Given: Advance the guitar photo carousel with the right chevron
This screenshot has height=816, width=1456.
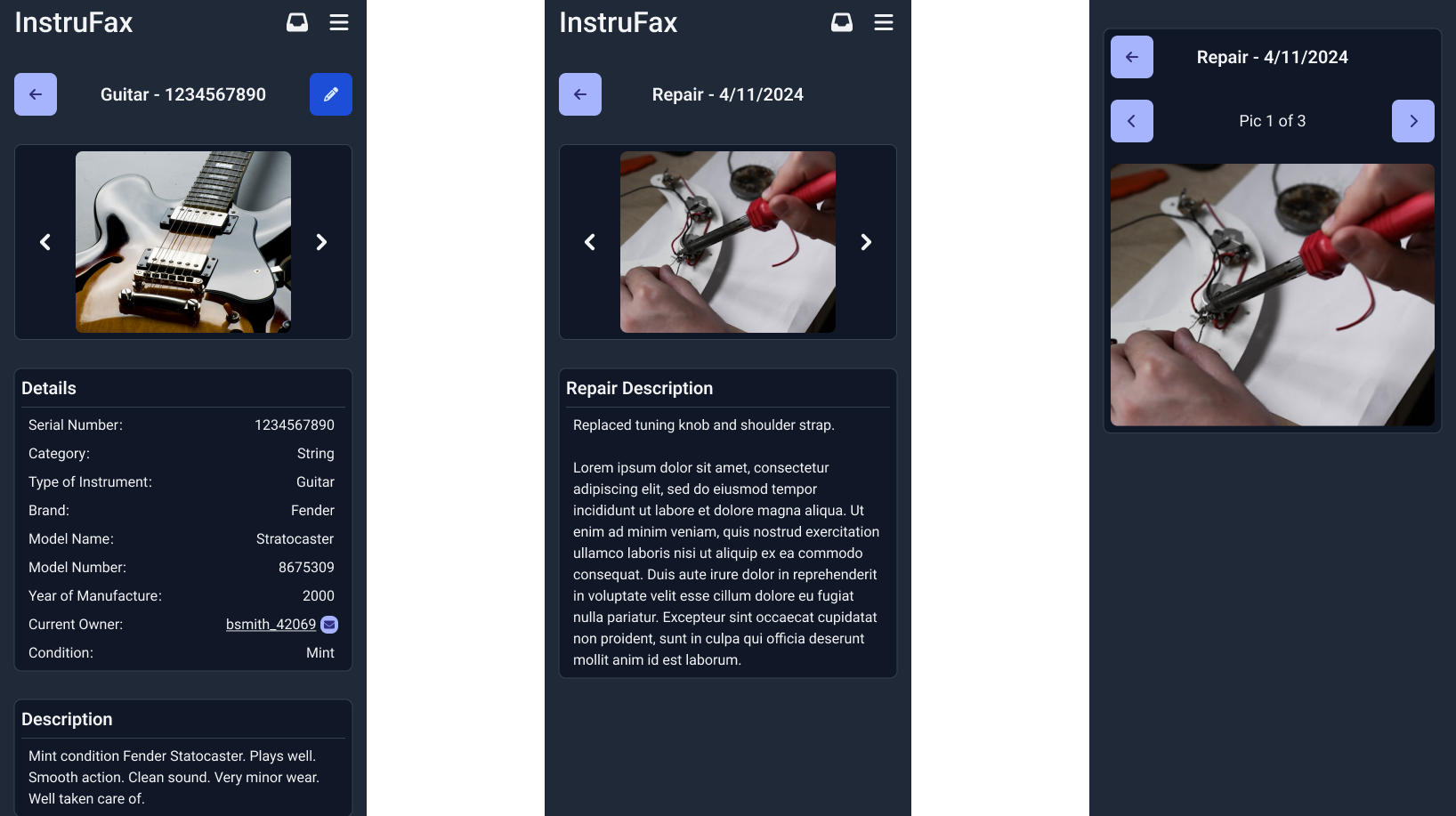Looking at the screenshot, I should (321, 241).
